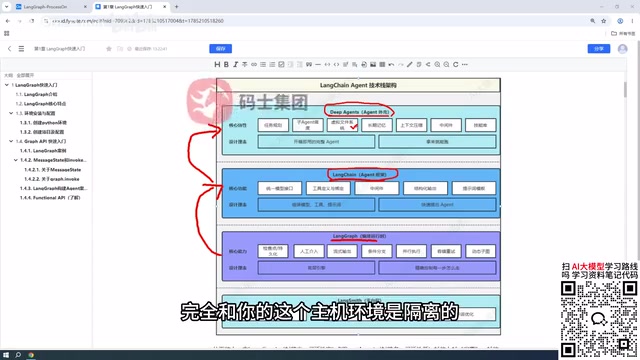Click the Chrome icon in the taskbar
640x360 pixels.
[31, 355]
